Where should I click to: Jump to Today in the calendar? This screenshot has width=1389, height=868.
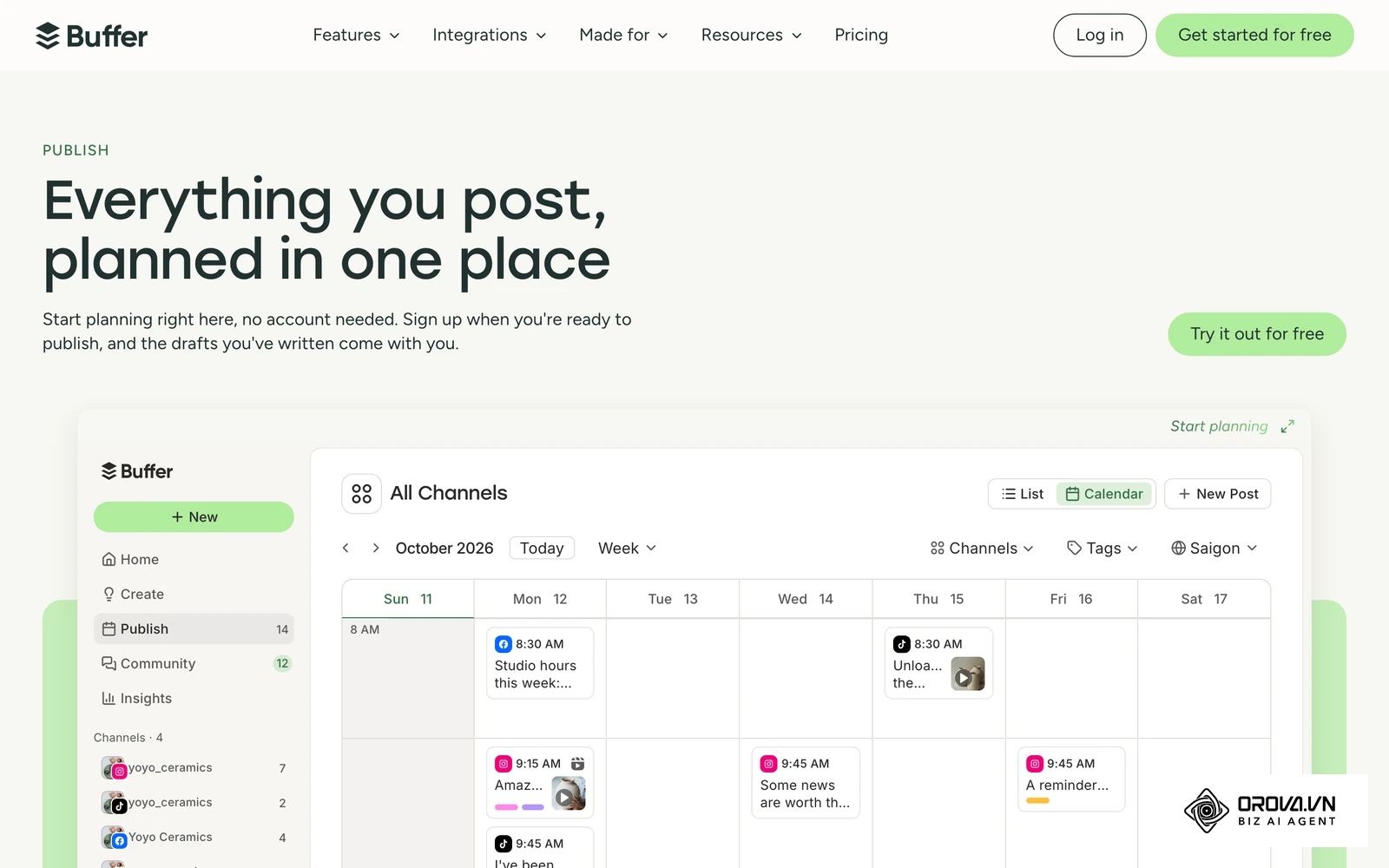[x=542, y=548]
